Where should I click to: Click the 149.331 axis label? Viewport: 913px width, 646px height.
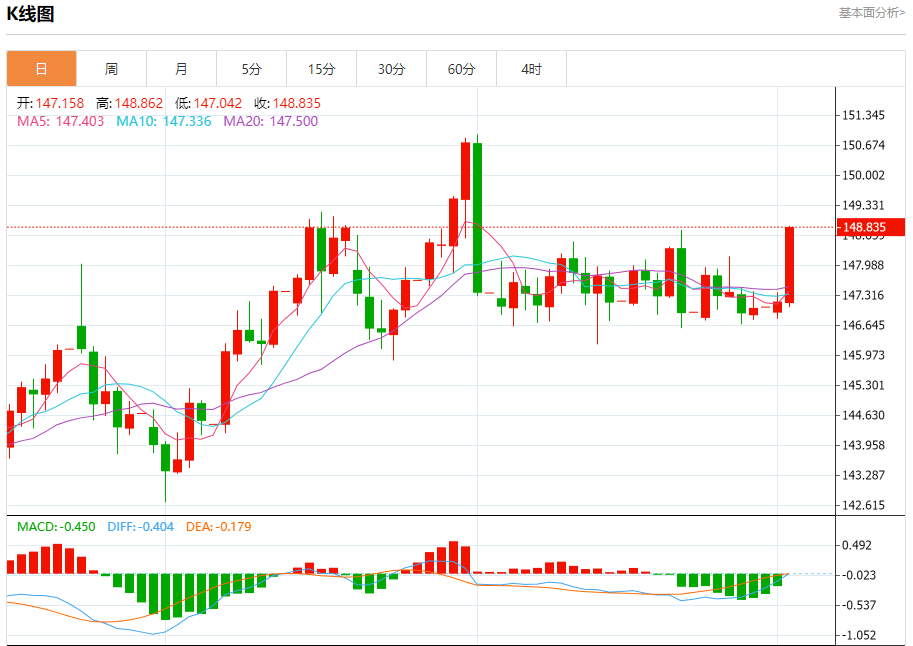point(864,205)
